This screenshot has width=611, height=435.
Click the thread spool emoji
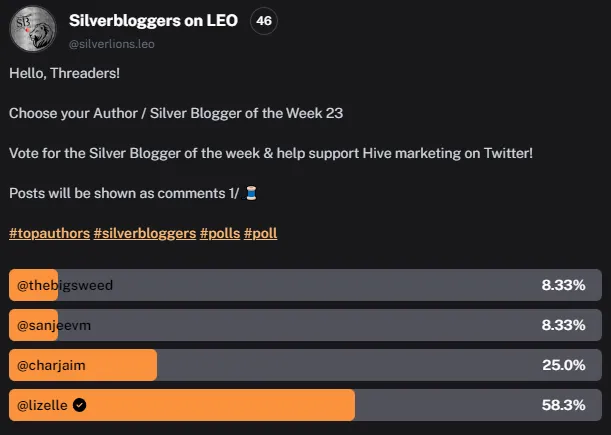250,193
